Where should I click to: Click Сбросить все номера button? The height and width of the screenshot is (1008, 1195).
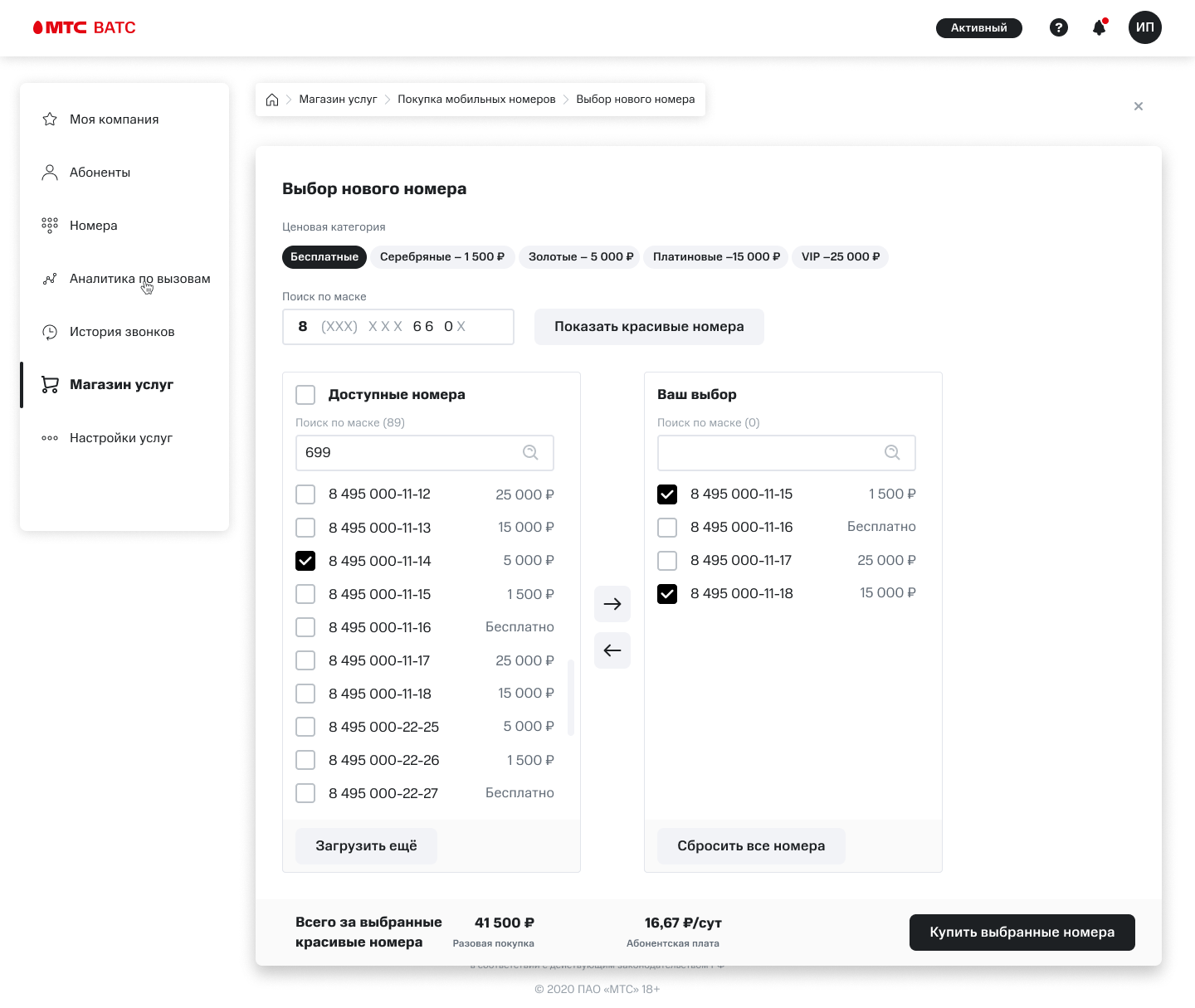click(751, 846)
